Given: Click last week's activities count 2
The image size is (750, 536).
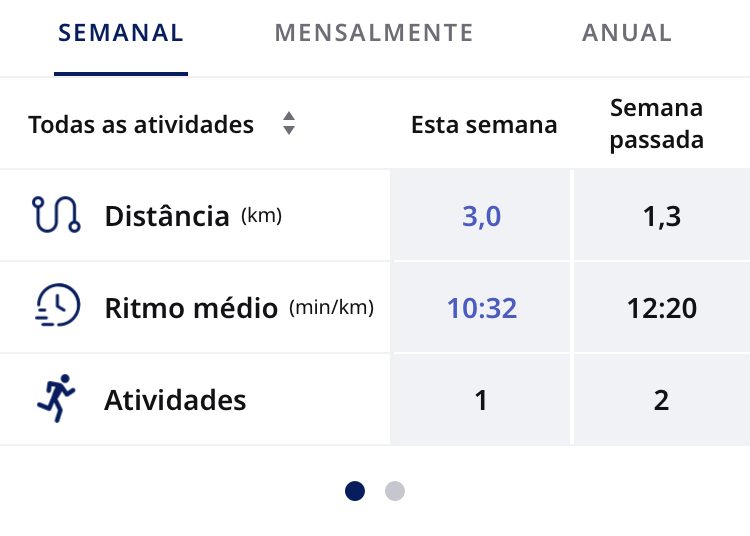Looking at the screenshot, I should pos(662,400).
